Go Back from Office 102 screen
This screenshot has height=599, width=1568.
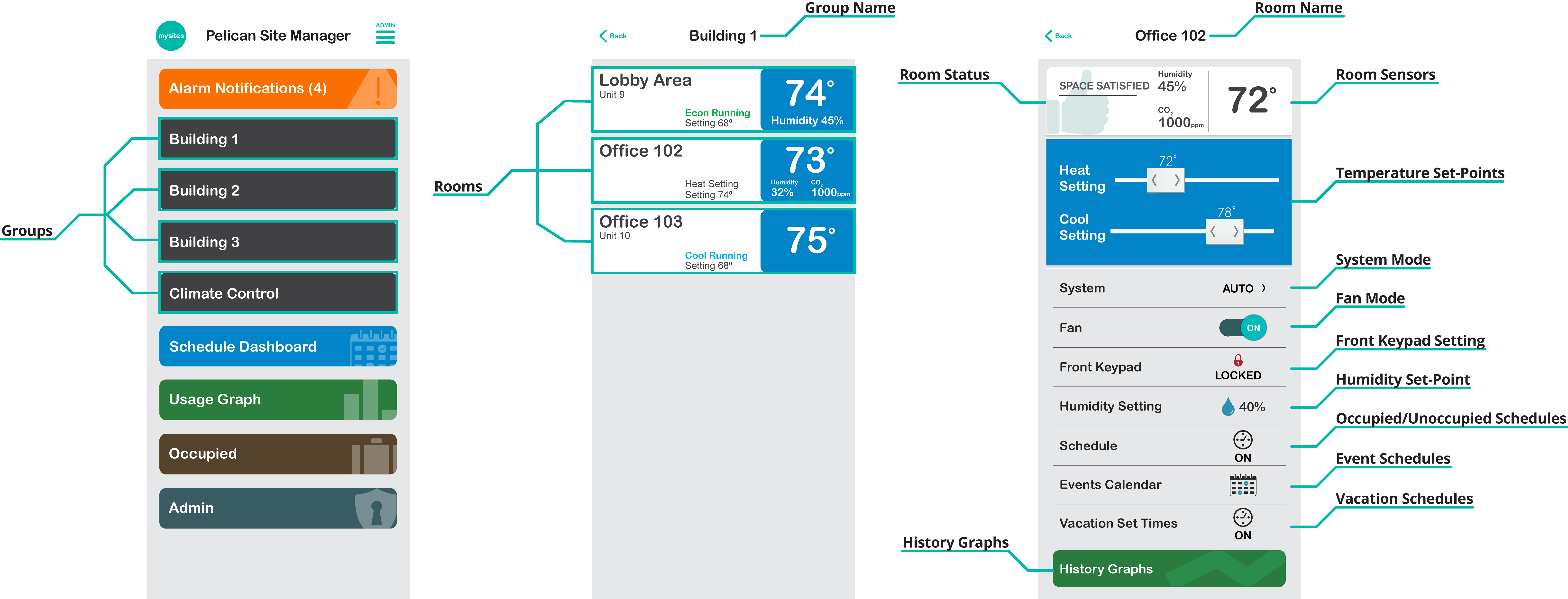tap(1059, 36)
